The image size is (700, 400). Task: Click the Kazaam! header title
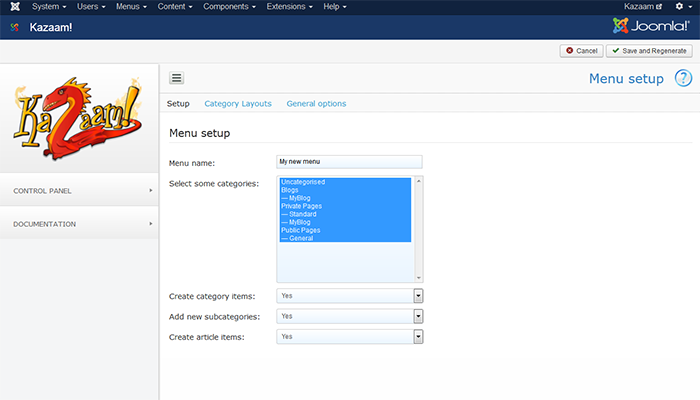point(51,27)
